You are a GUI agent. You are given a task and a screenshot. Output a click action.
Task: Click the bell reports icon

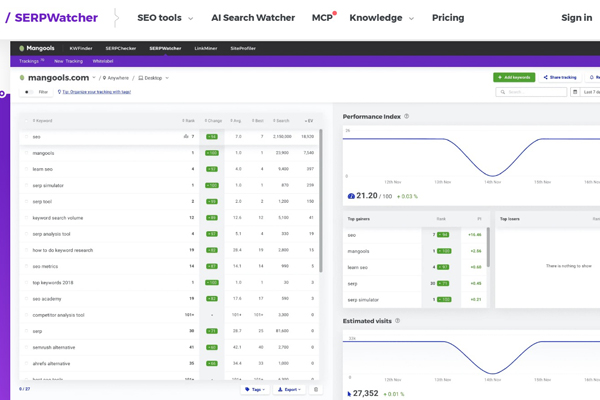point(592,77)
